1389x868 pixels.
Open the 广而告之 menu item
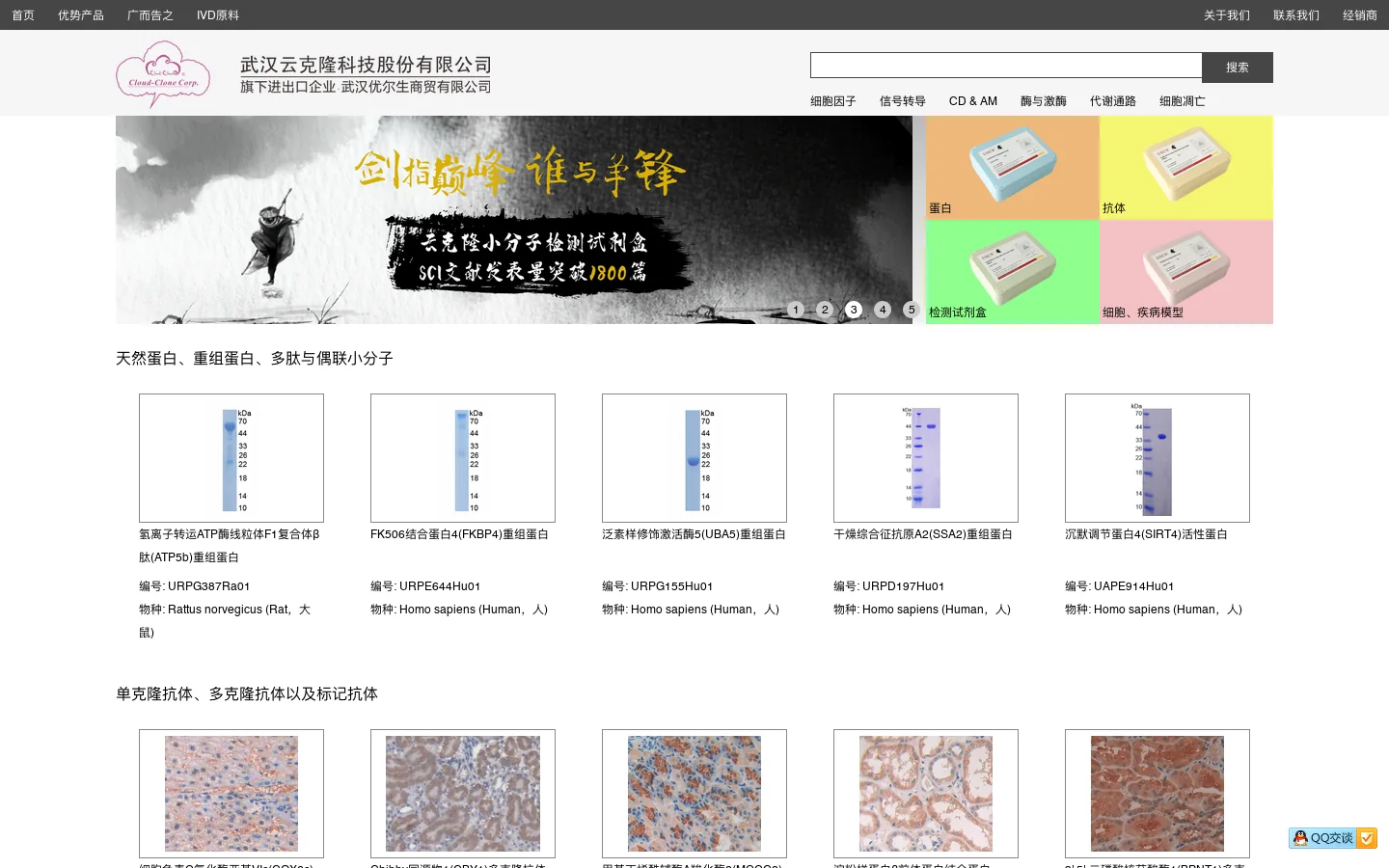150,15
